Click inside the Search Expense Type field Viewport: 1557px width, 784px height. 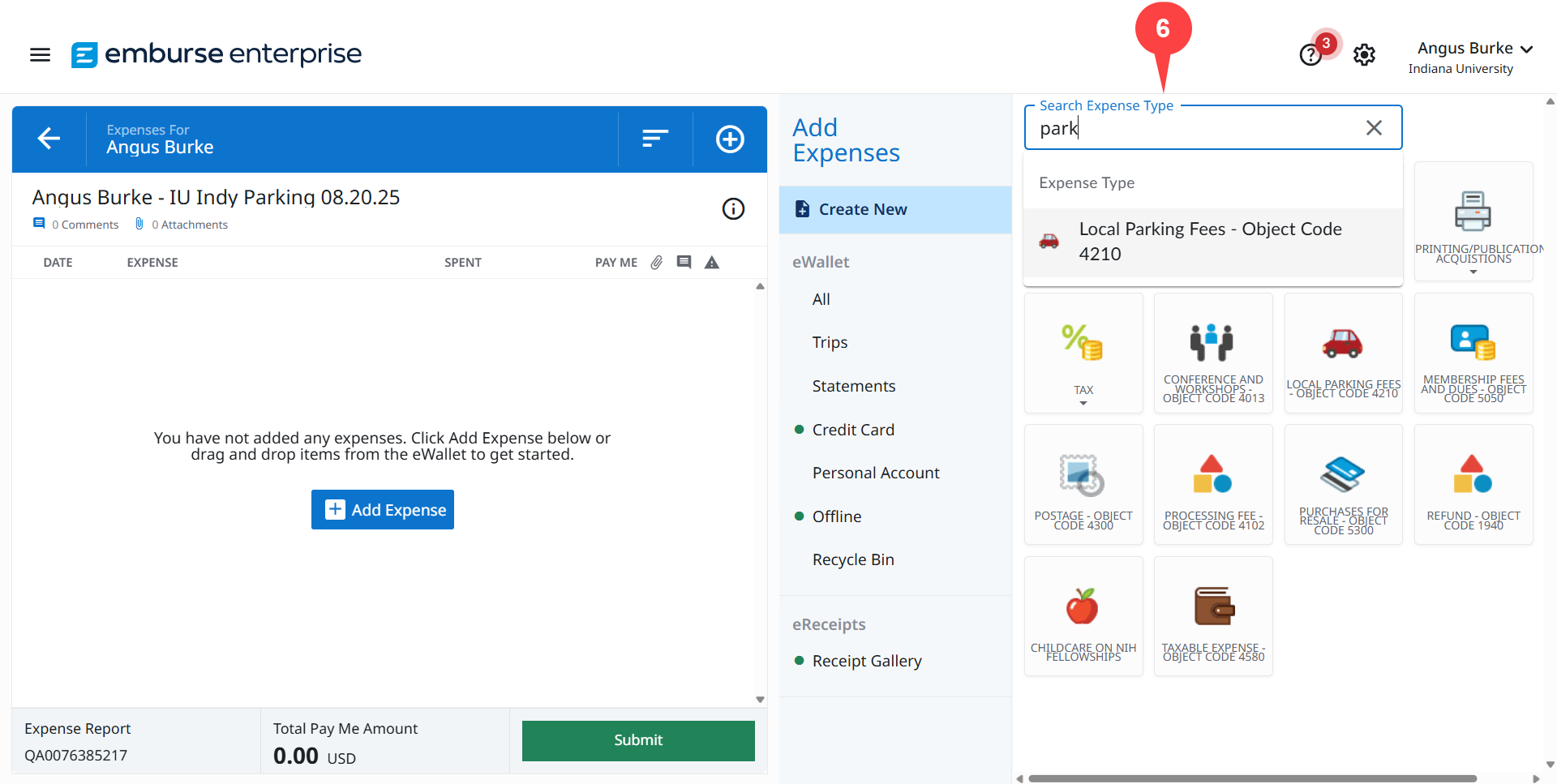pos(1200,128)
